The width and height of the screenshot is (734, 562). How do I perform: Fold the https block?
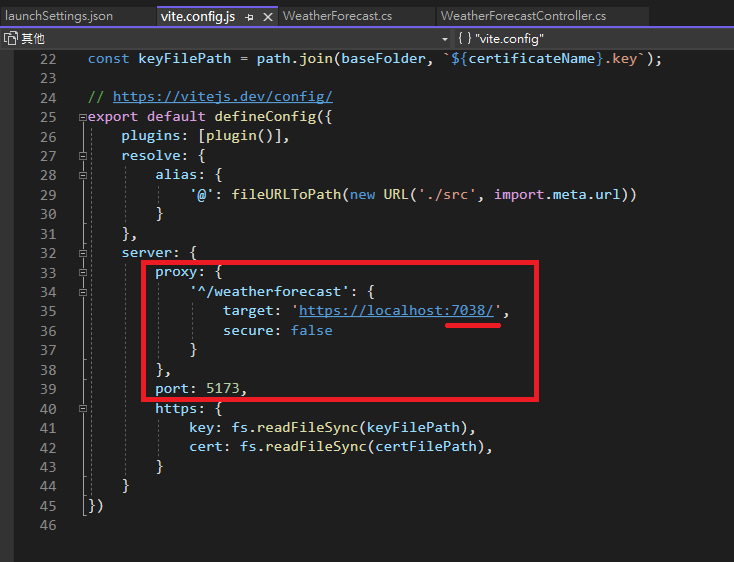(x=80, y=408)
